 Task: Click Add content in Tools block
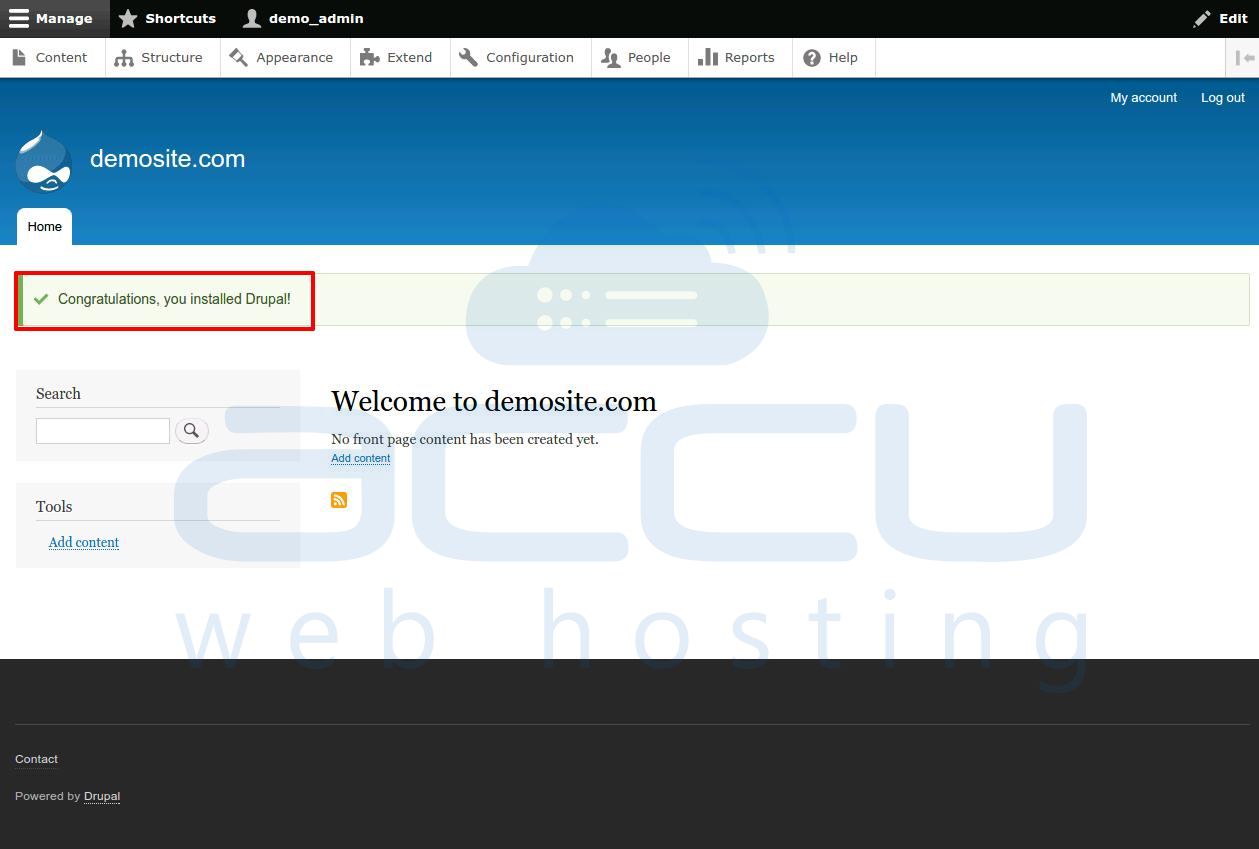pyautogui.click(x=84, y=542)
